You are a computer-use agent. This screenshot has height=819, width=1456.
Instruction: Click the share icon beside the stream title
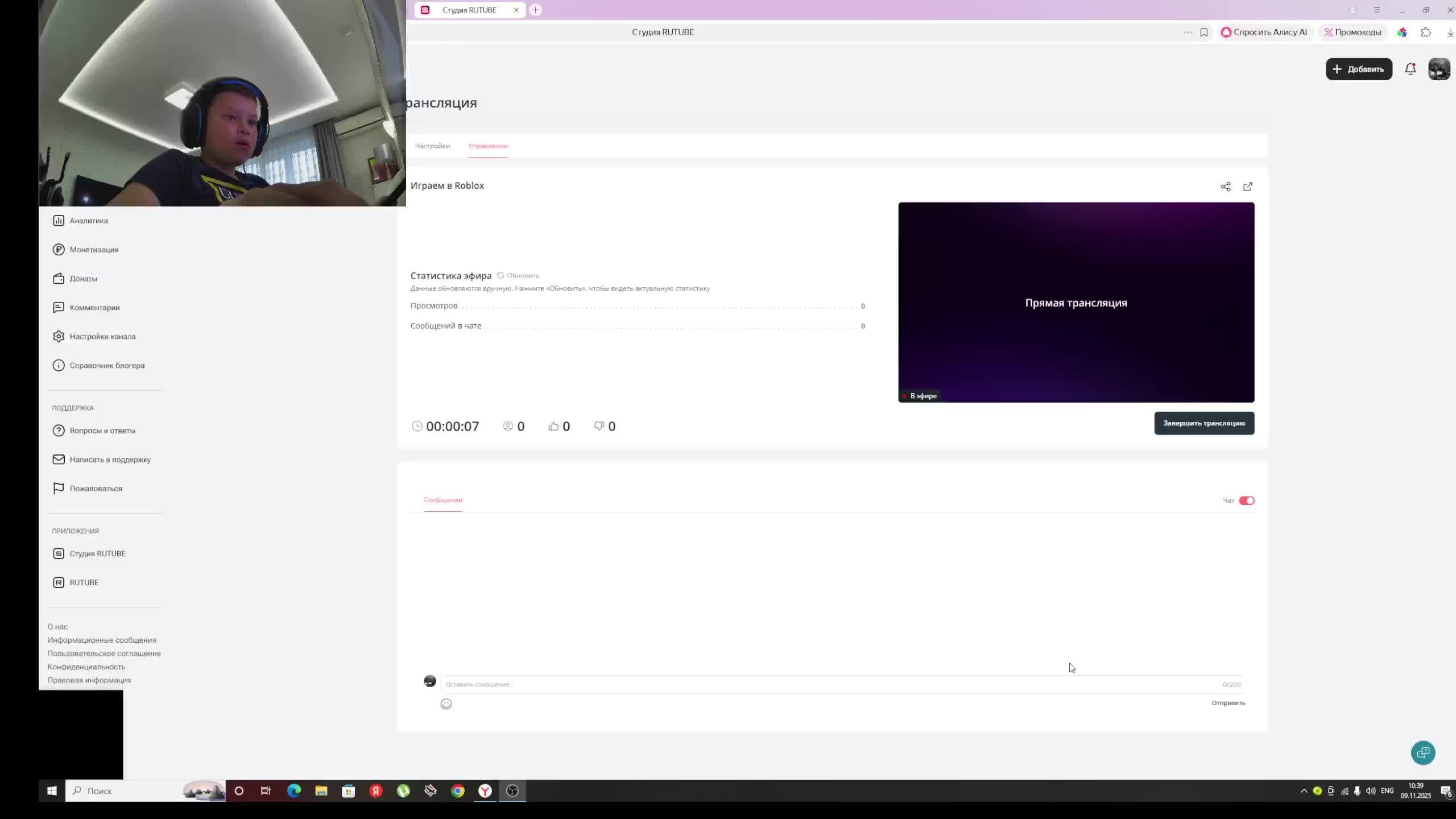coord(1225,187)
